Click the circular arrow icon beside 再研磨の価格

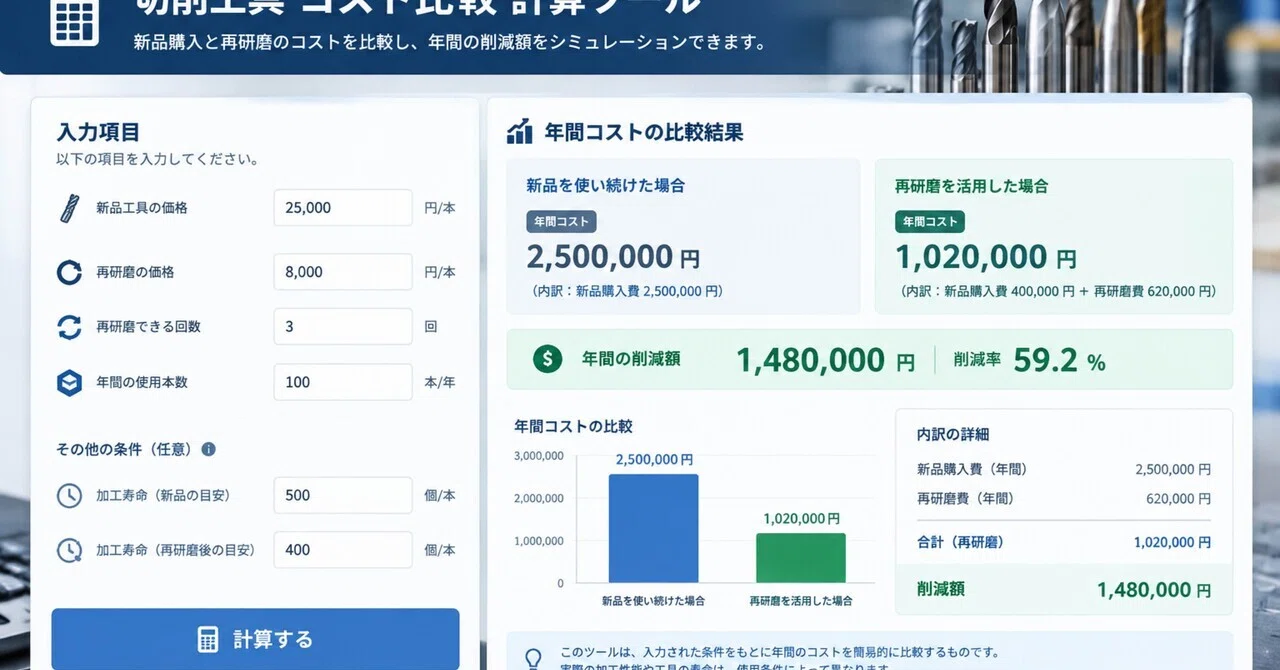69,272
